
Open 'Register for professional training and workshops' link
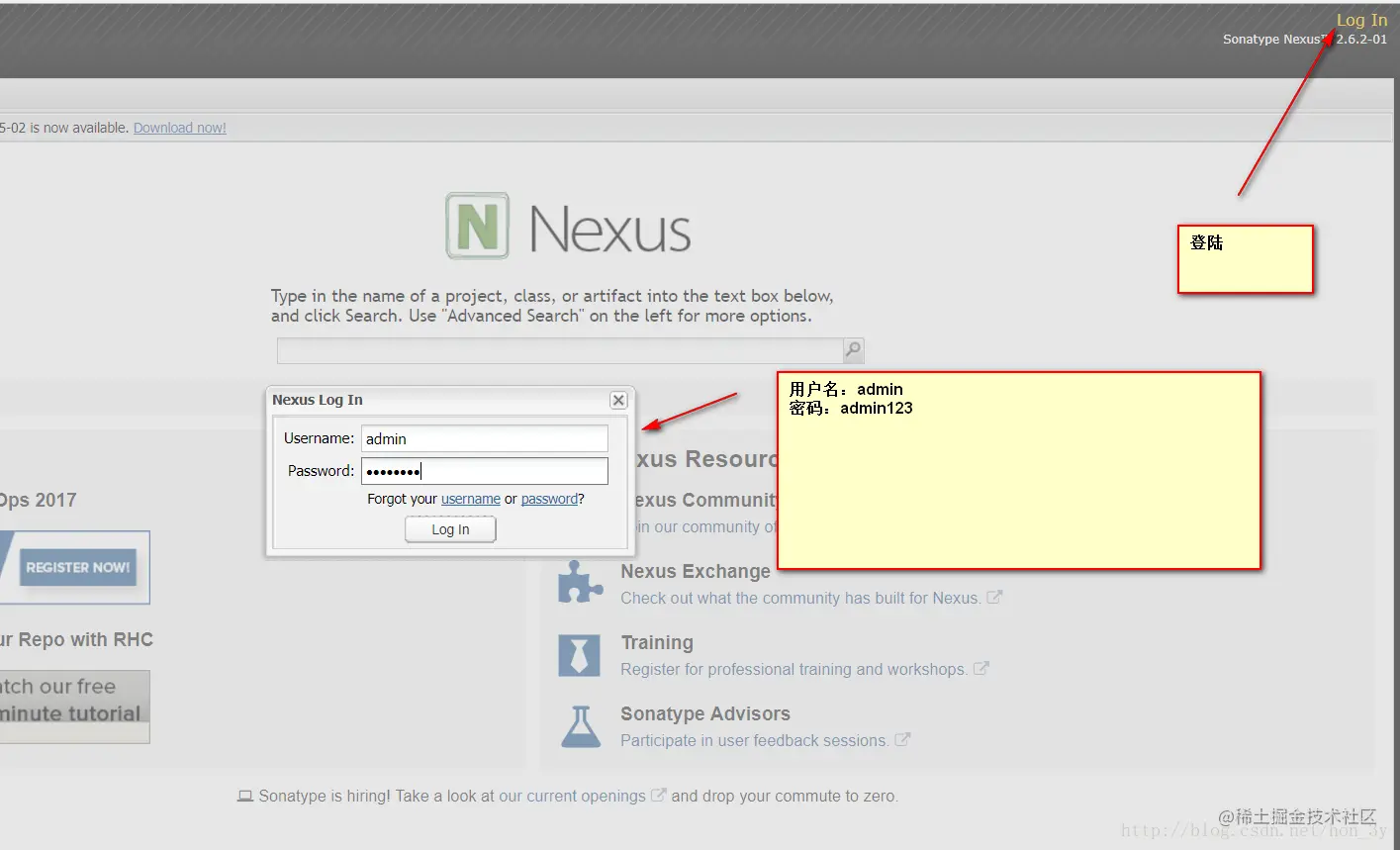point(793,669)
